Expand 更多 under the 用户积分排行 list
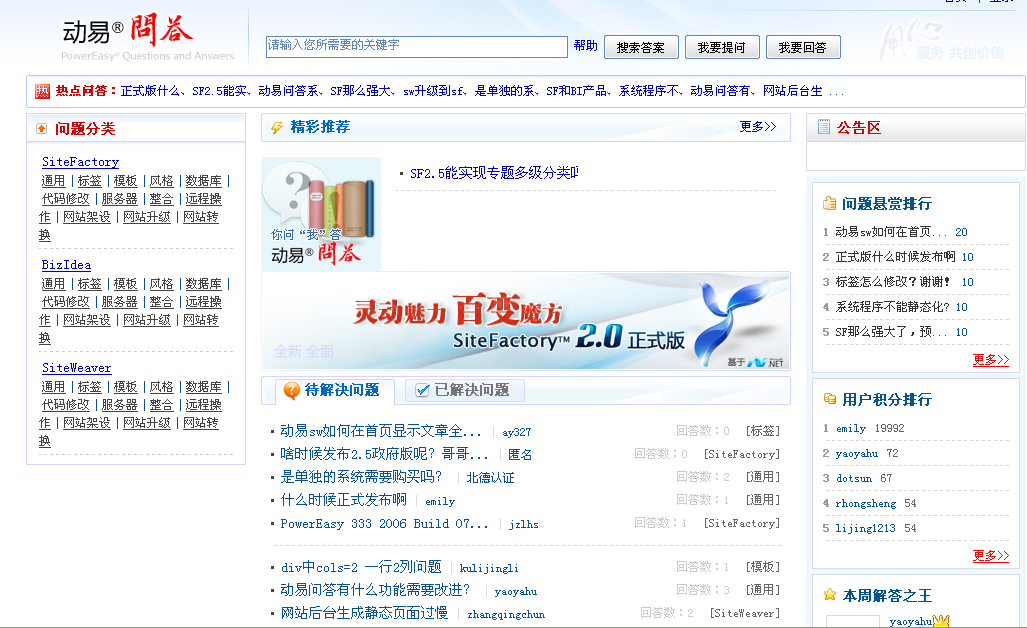Screen dimensions: 1027x628 coord(990,555)
